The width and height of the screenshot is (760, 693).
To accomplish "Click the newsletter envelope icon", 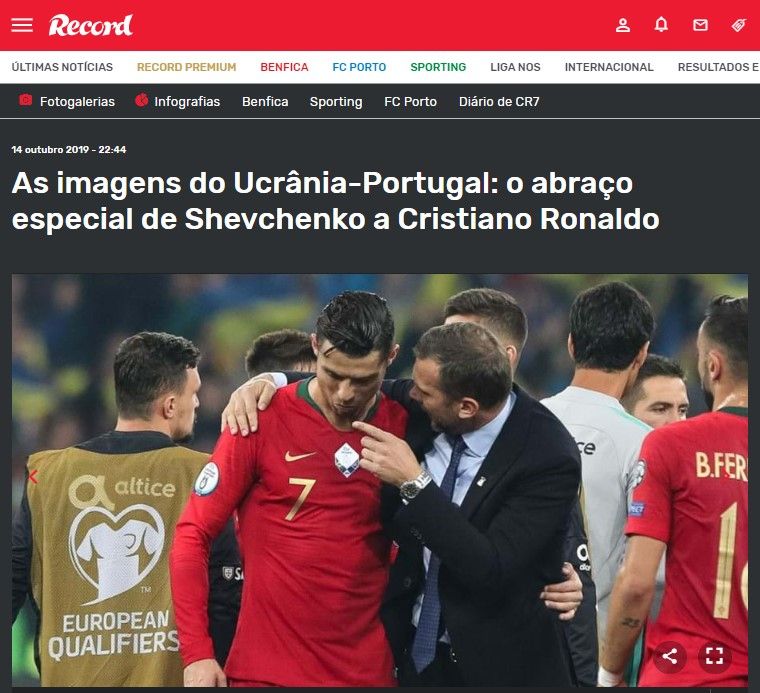I will tap(700, 25).
